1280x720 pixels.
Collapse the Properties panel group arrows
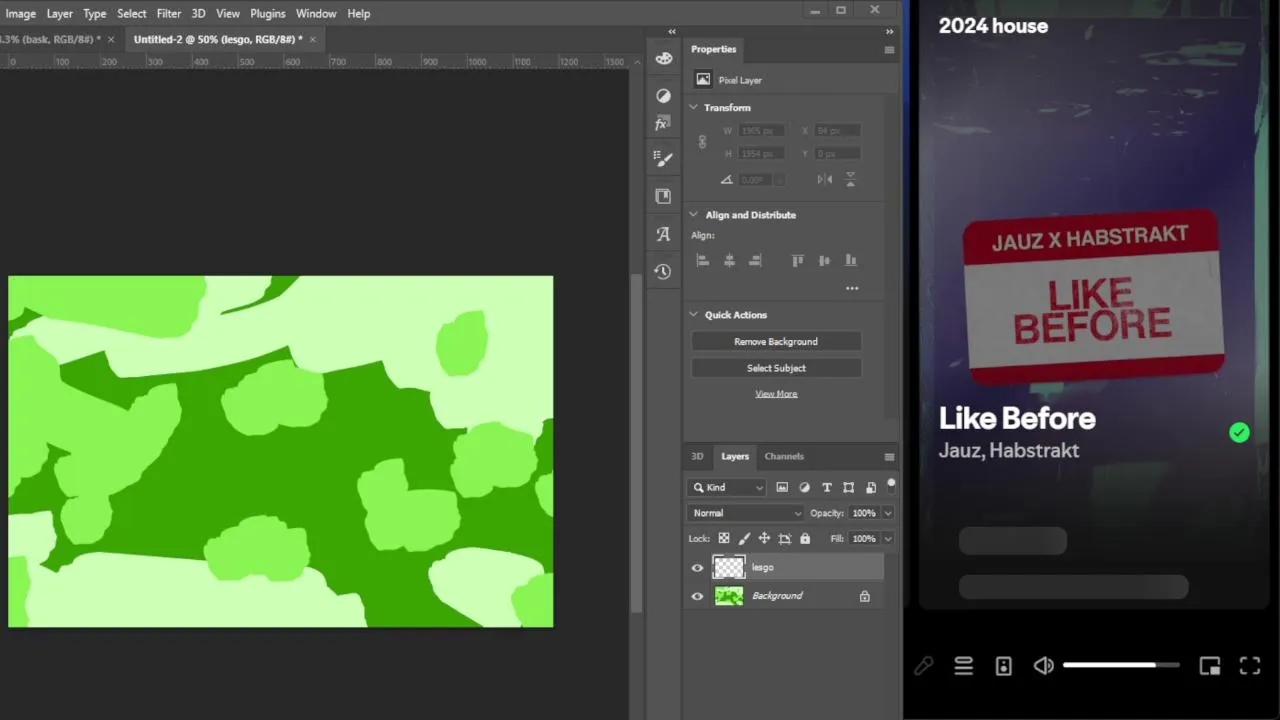(x=889, y=32)
